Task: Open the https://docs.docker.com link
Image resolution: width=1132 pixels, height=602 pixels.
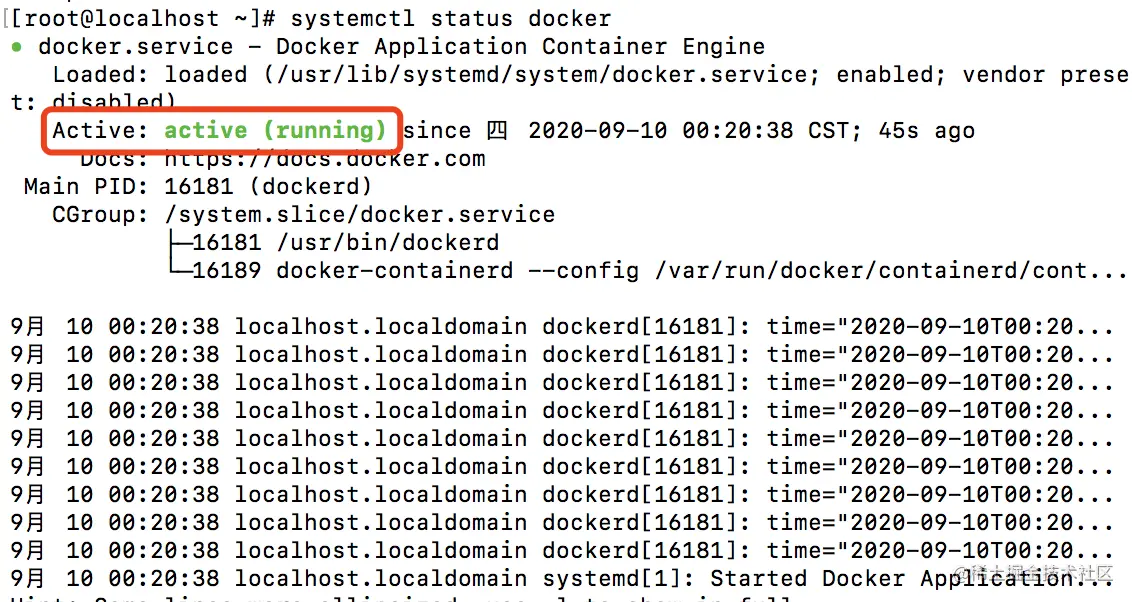Action: point(324,158)
